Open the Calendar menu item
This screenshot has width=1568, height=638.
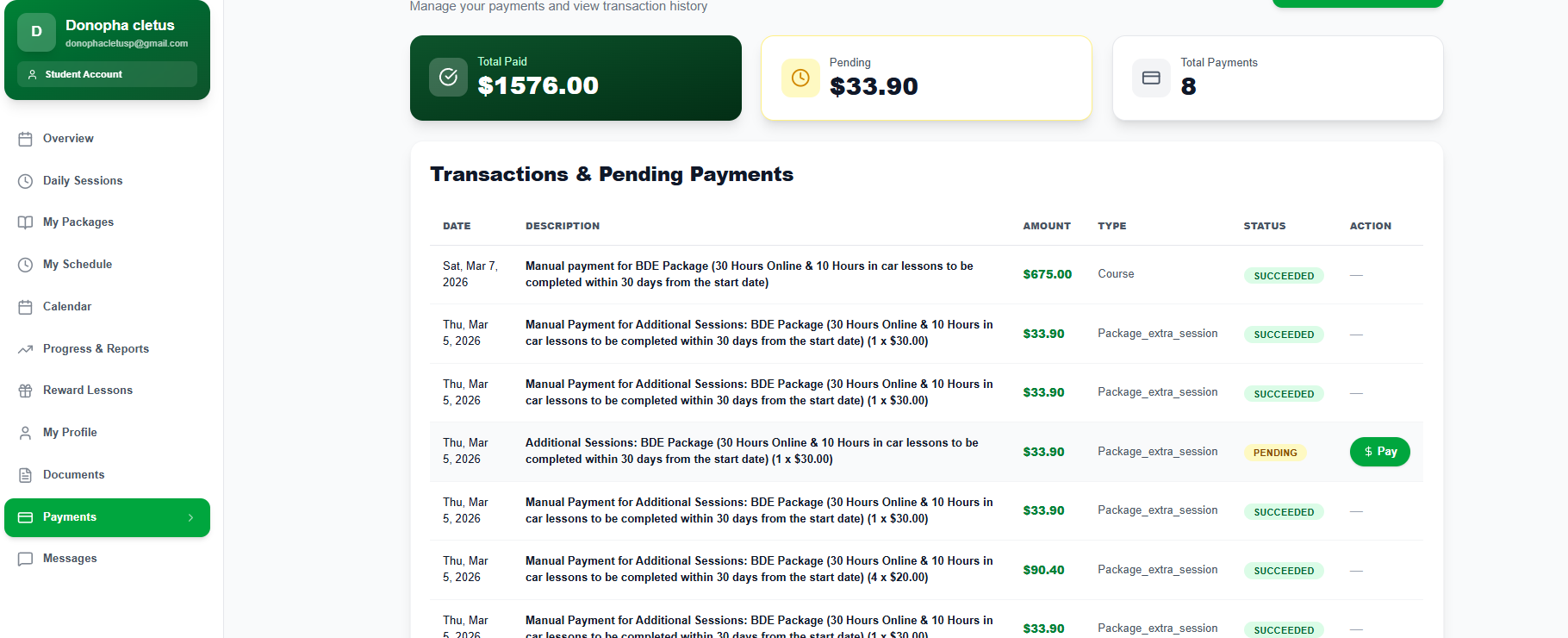pyautogui.click(x=67, y=307)
